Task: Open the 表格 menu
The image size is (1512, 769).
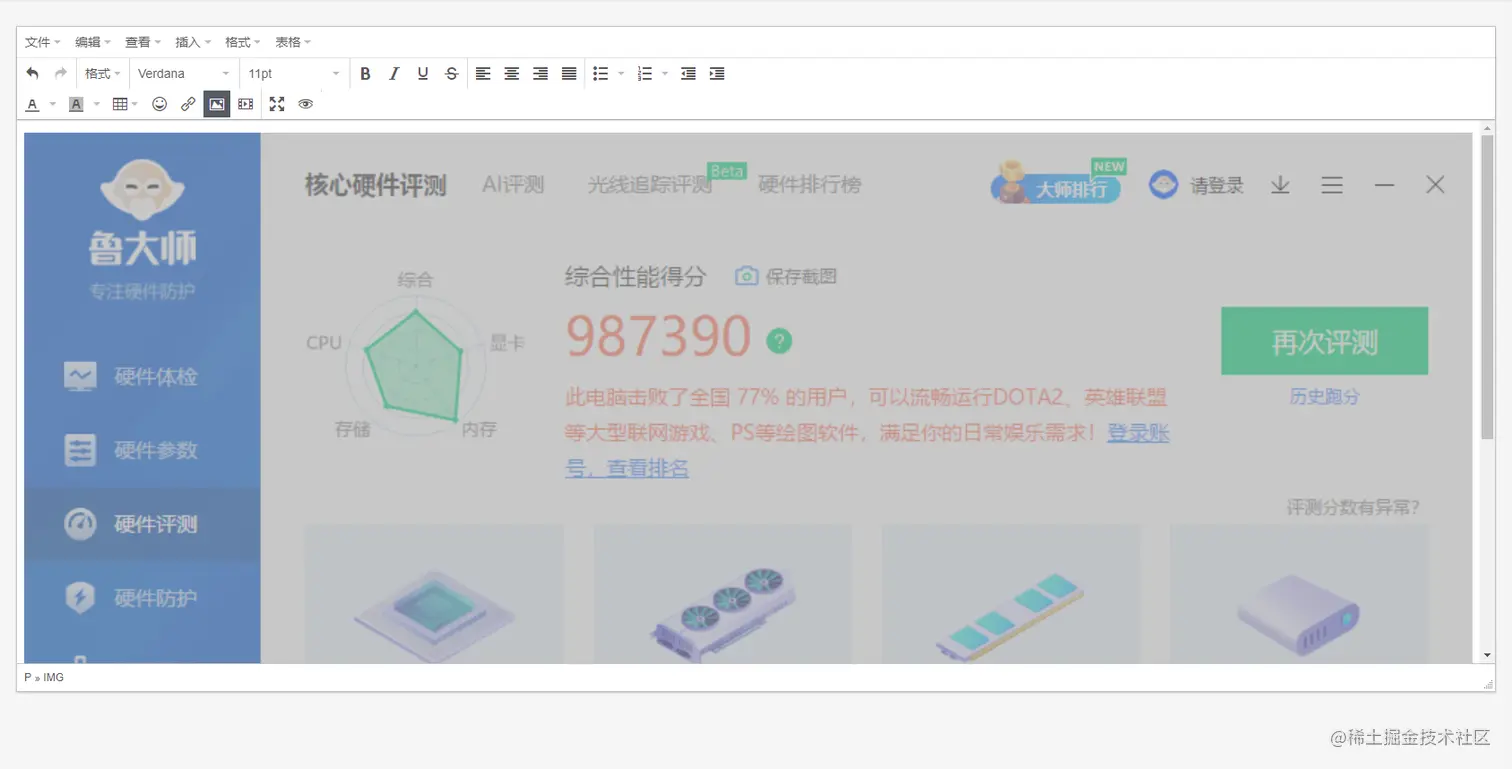Action: click(293, 42)
